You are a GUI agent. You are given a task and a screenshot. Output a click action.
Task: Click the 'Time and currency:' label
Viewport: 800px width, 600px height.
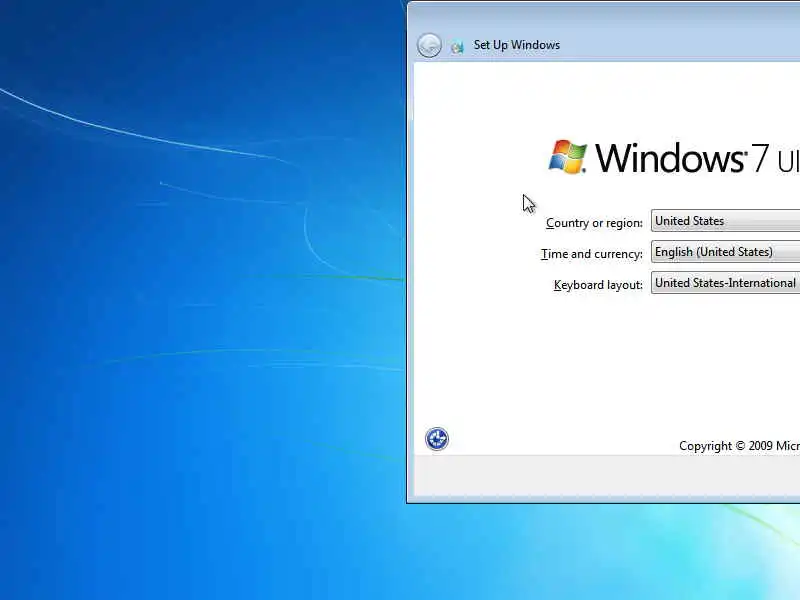[592, 254]
